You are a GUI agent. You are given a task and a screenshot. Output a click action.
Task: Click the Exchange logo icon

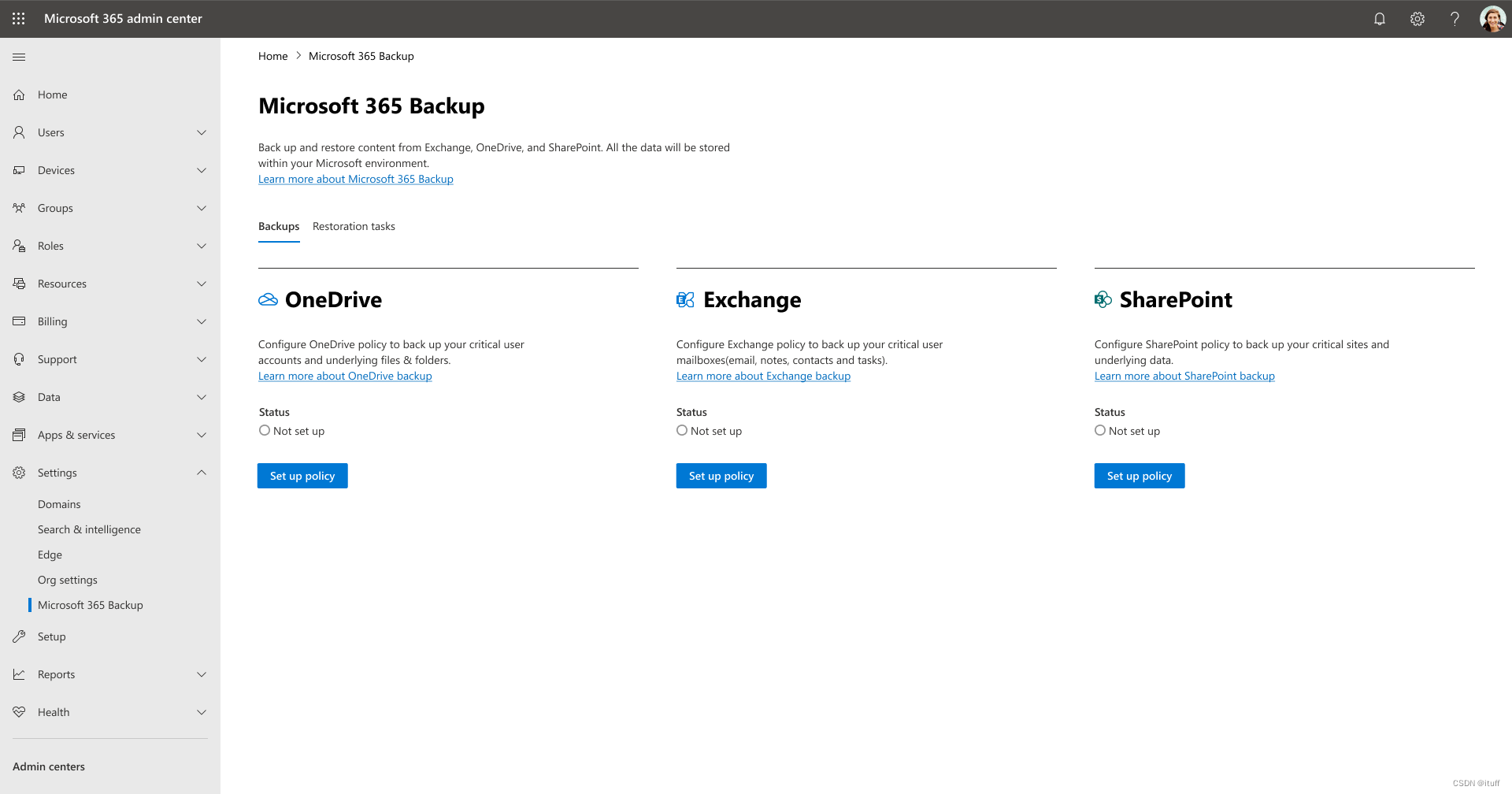tap(685, 299)
